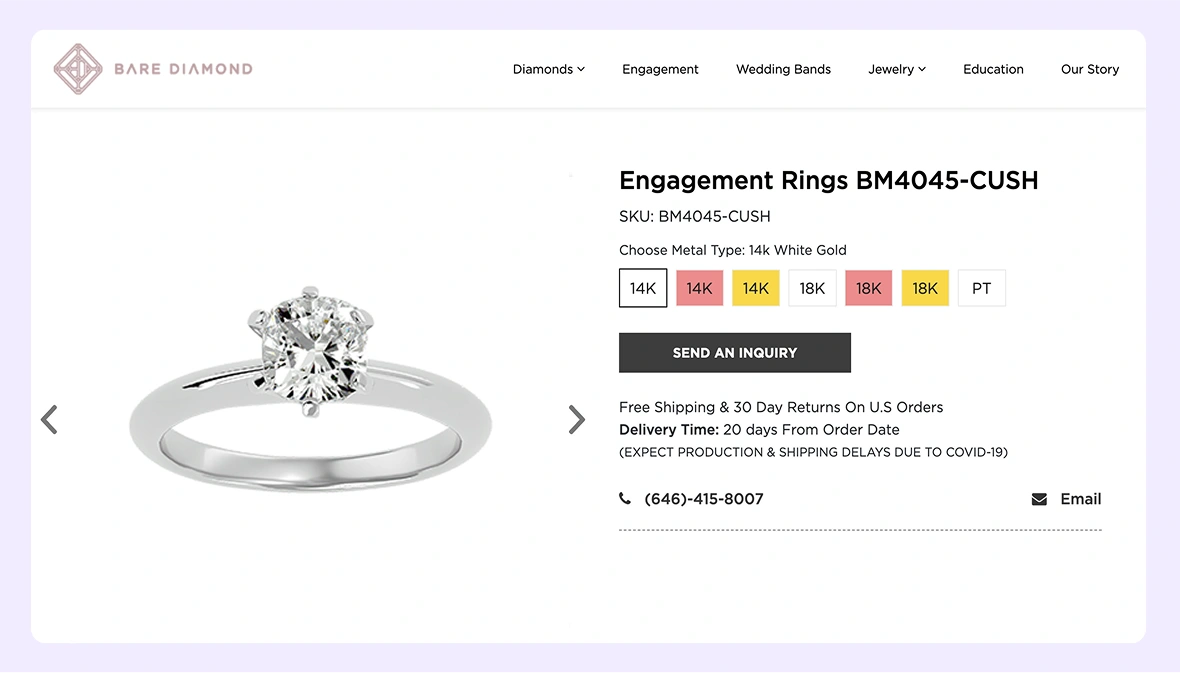Click the (646)-415-8007 phone number link

(x=704, y=499)
